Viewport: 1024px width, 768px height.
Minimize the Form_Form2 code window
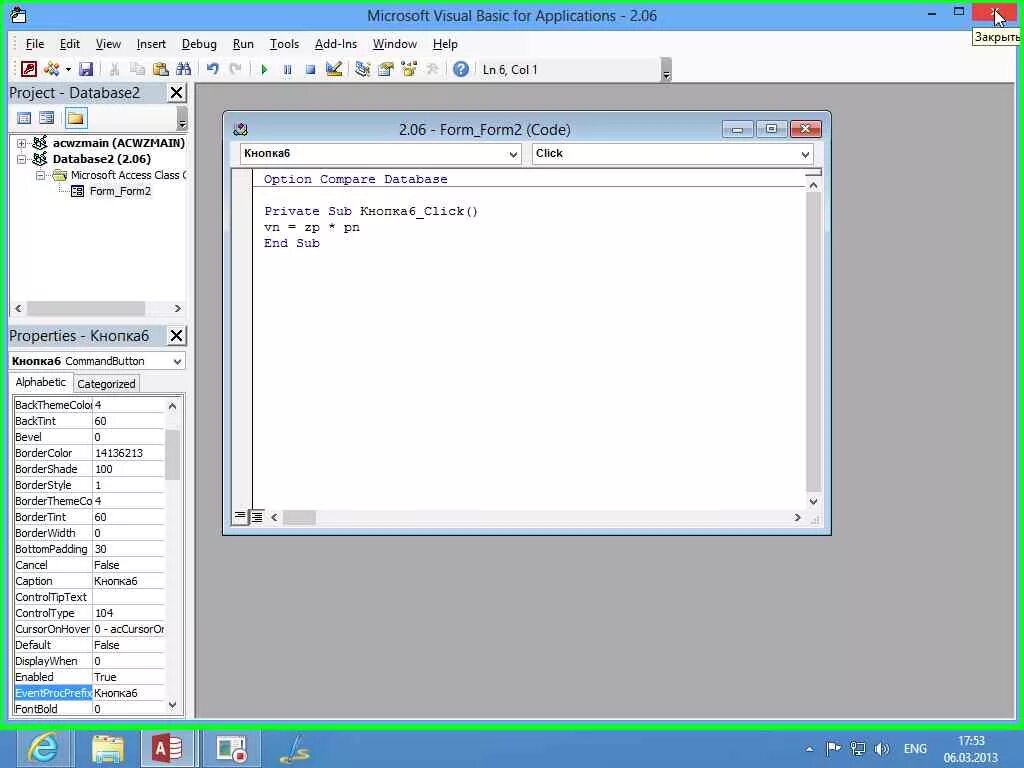click(737, 129)
